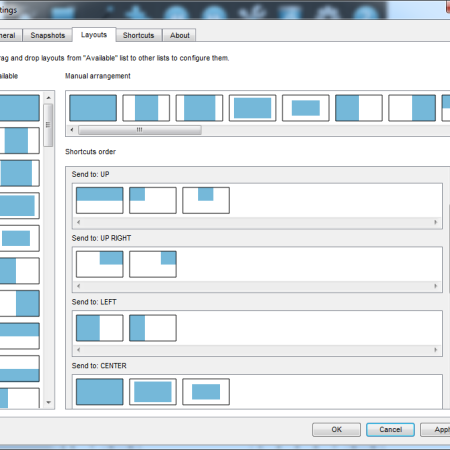This screenshot has height=450, width=450.
Task: Select left-third layout under Send to: LEFT
Action: pyautogui.click(x=153, y=328)
